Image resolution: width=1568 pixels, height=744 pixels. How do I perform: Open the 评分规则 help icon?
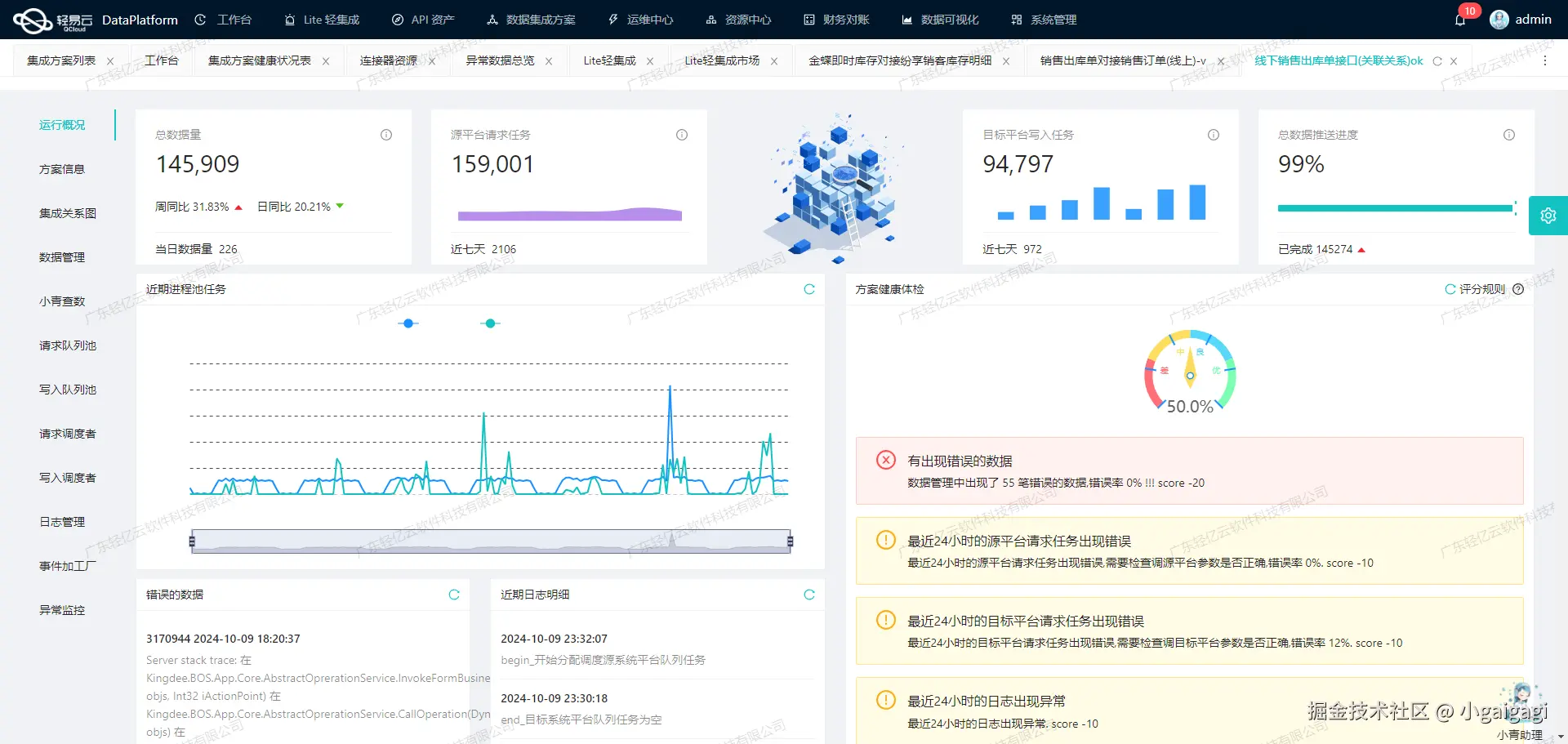(x=1517, y=288)
